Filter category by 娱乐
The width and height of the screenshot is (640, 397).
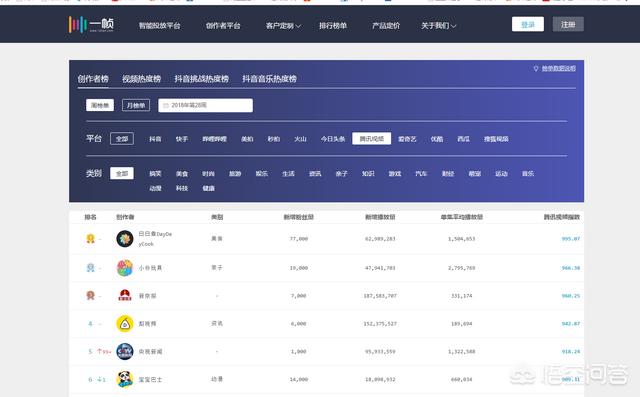tap(262, 174)
